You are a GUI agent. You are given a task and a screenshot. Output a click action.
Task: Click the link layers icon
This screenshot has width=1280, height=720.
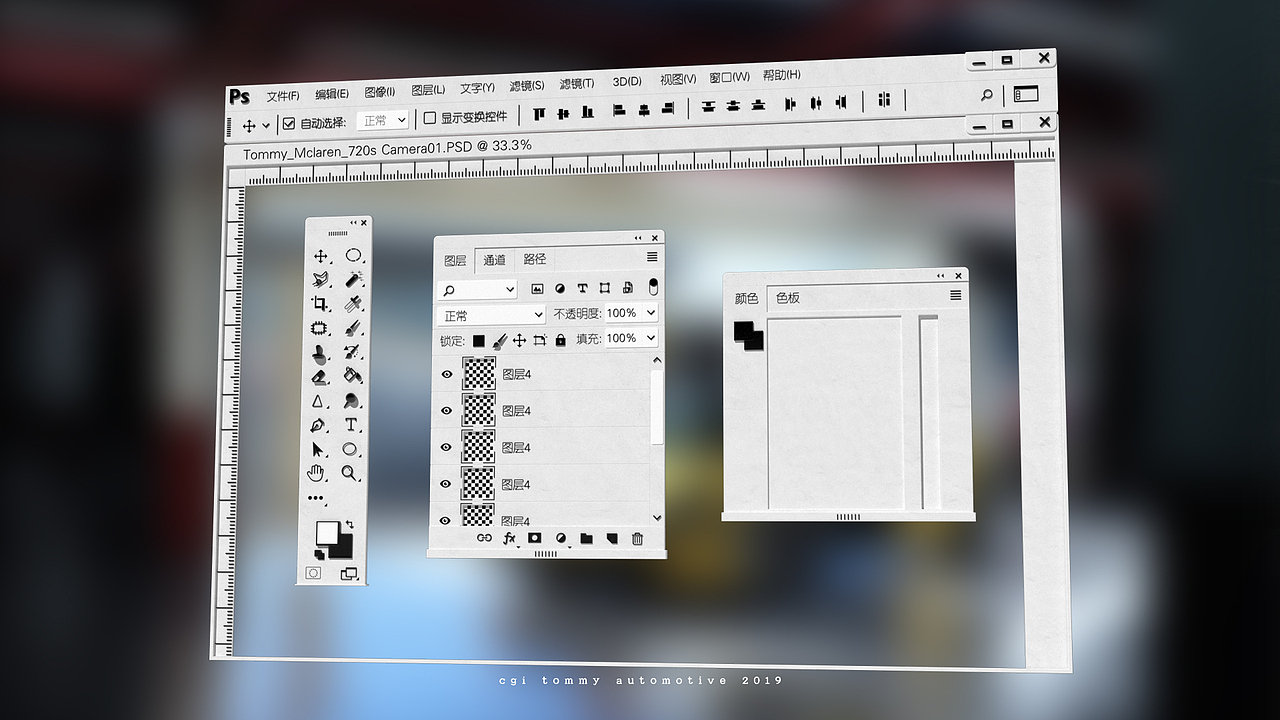tap(484, 538)
